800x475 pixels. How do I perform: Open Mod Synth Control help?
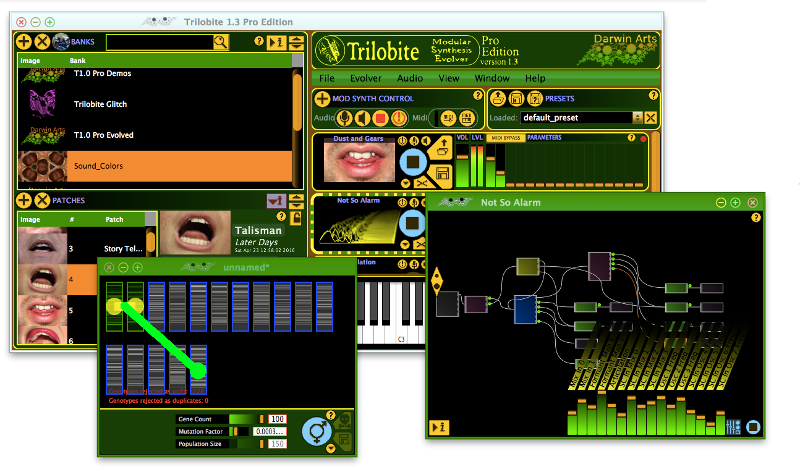click(478, 95)
